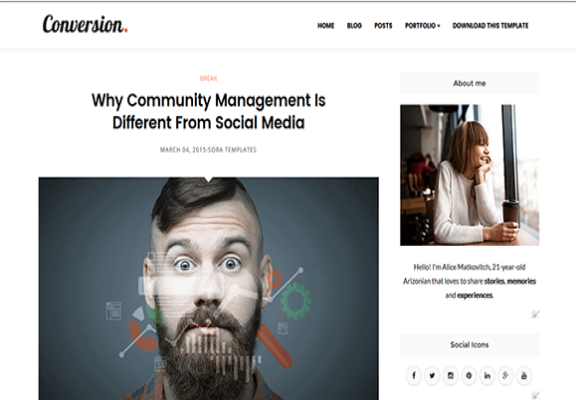
Task: Open the Google Plus social icon
Action: click(x=505, y=375)
